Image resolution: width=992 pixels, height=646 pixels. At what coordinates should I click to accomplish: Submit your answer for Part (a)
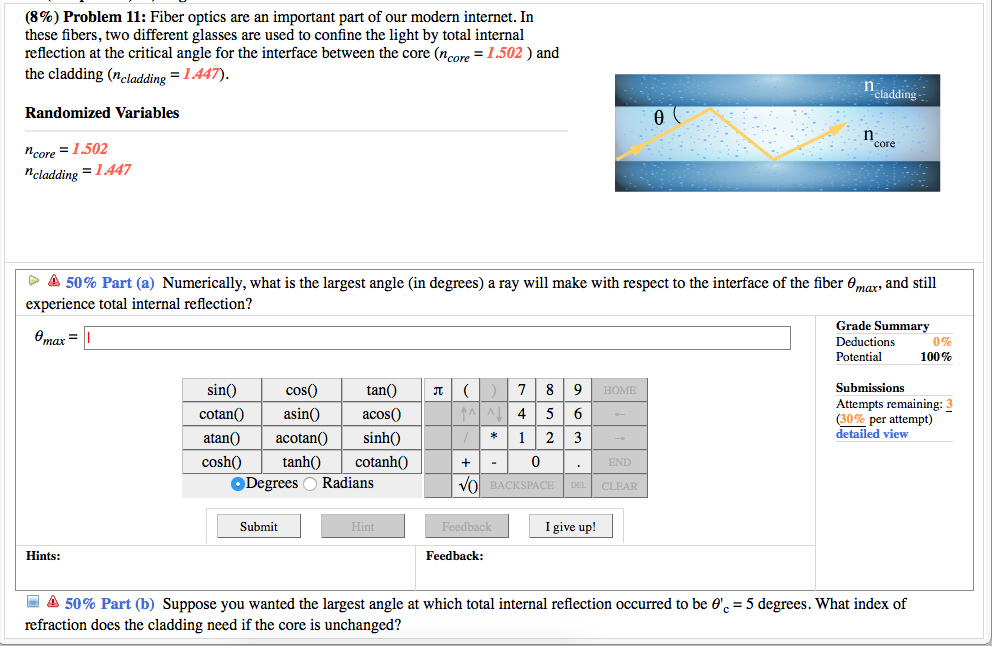(258, 525)
